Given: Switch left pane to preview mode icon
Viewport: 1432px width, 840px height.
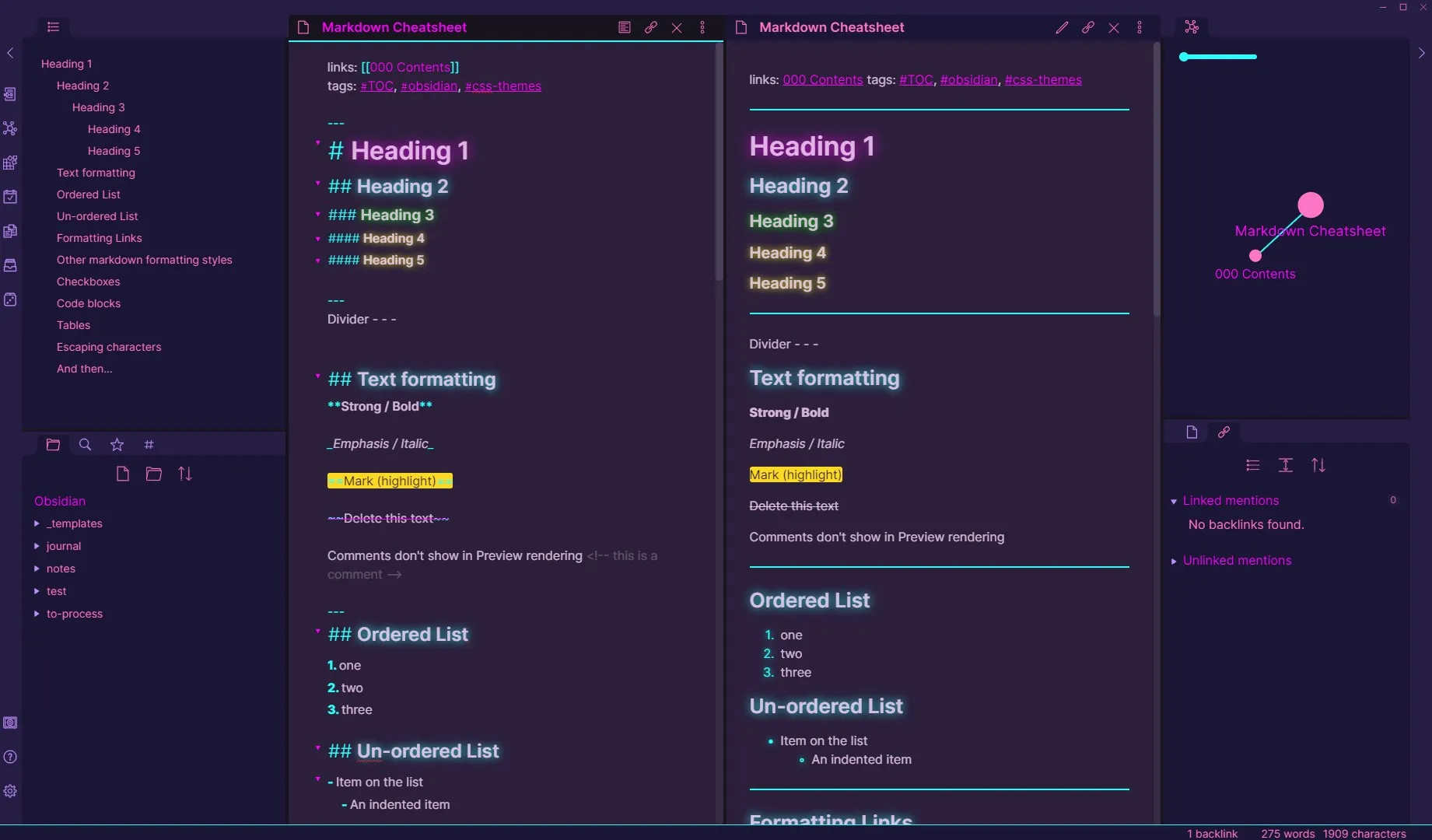Looking at the screenshot, I should (624, 27).
